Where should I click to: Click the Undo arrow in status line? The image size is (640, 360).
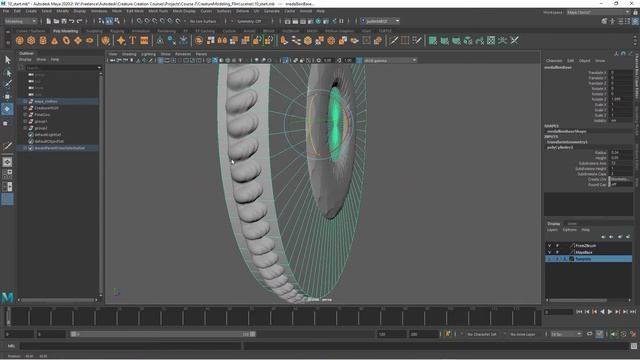pos(72,21)
